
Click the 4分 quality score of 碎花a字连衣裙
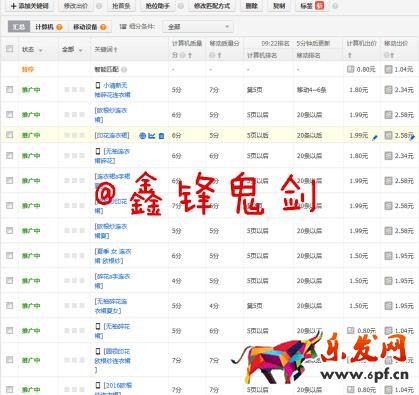pos(177,281)
